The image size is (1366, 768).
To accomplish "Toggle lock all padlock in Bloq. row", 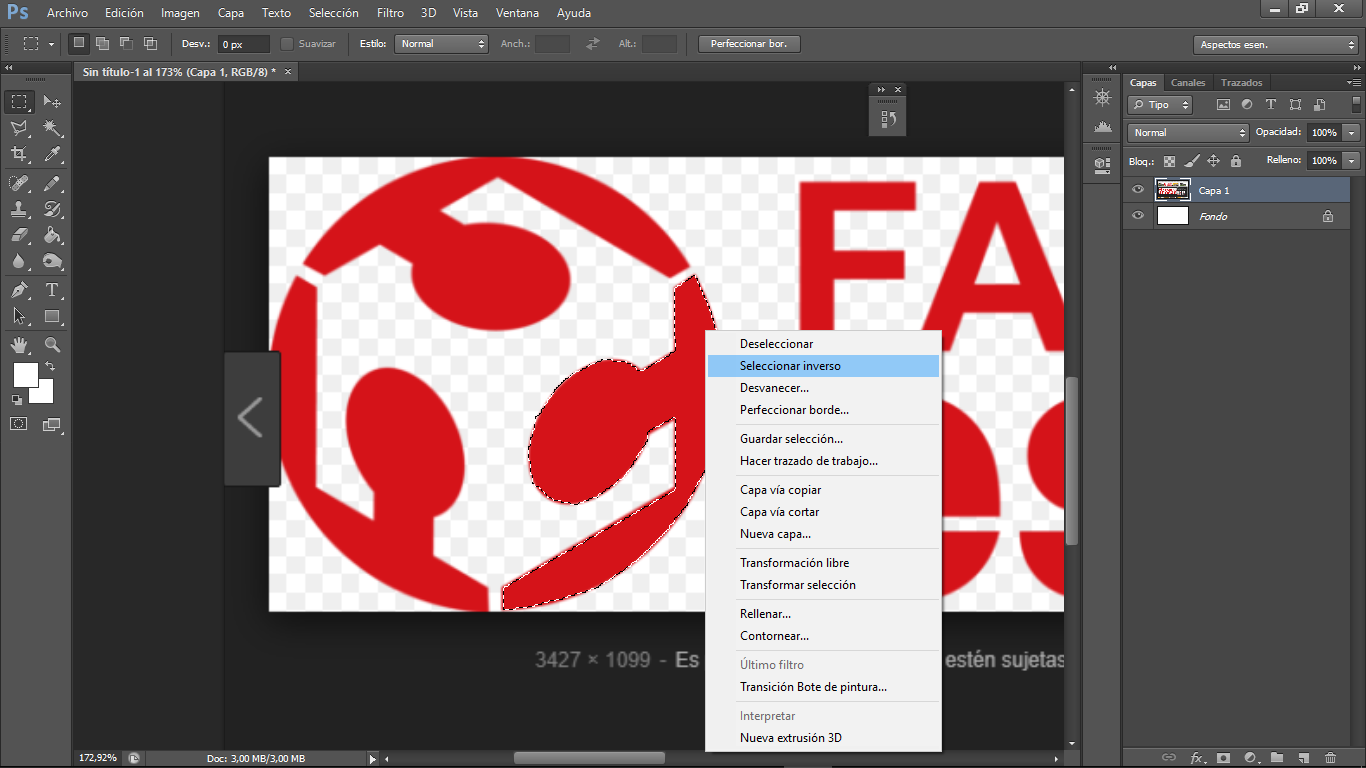I will point(1236,160).
